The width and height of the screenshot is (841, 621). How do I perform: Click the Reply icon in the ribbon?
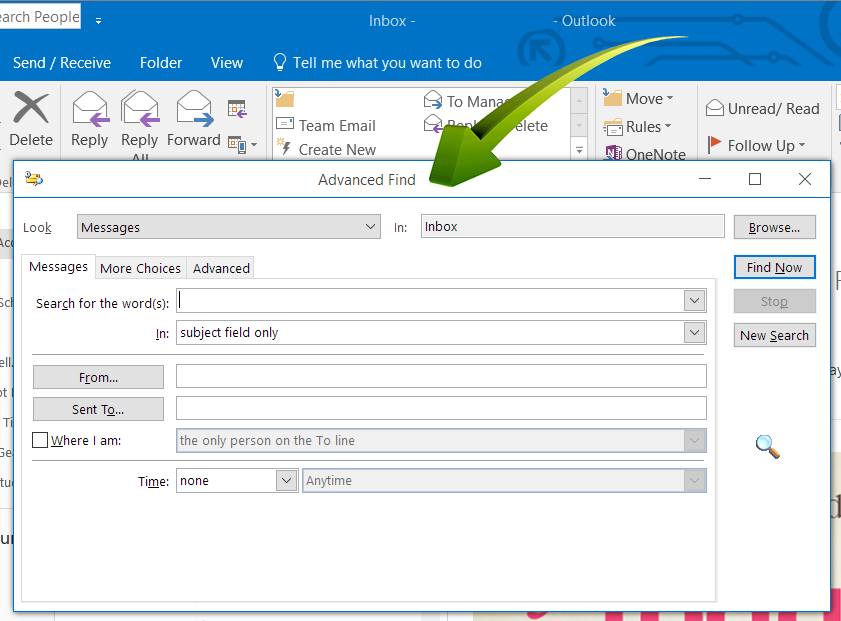[x=90, y=110]
